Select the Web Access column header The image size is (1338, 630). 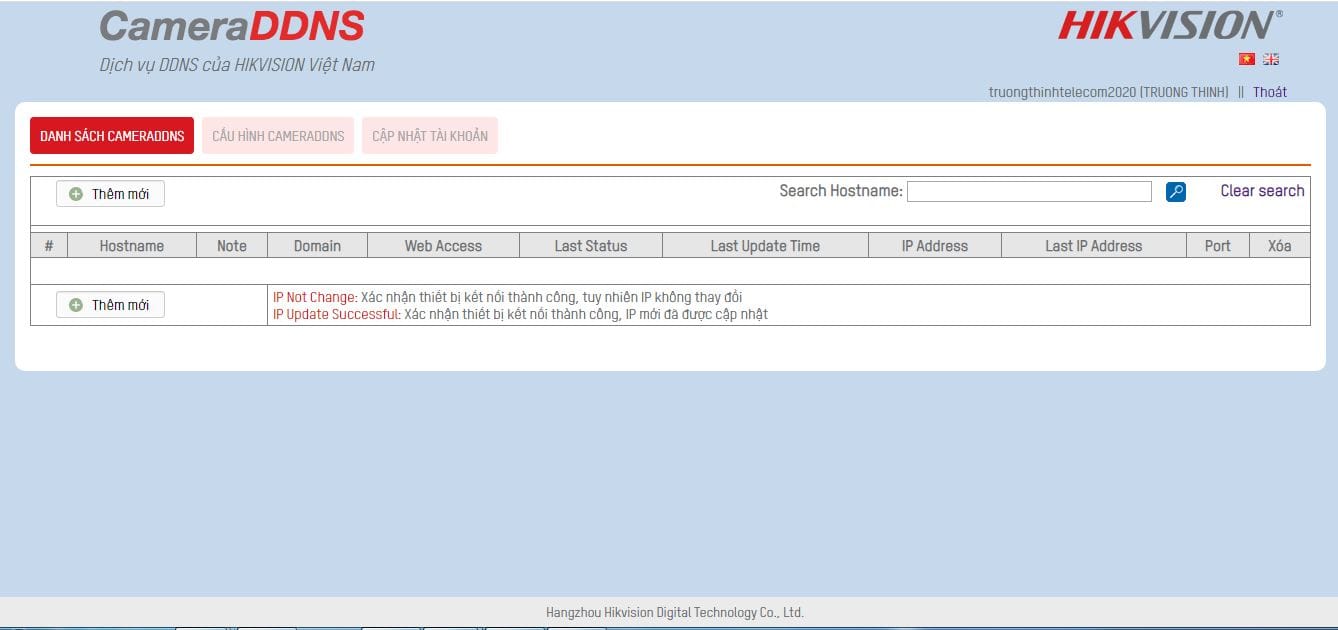click(x=443, y=246)
